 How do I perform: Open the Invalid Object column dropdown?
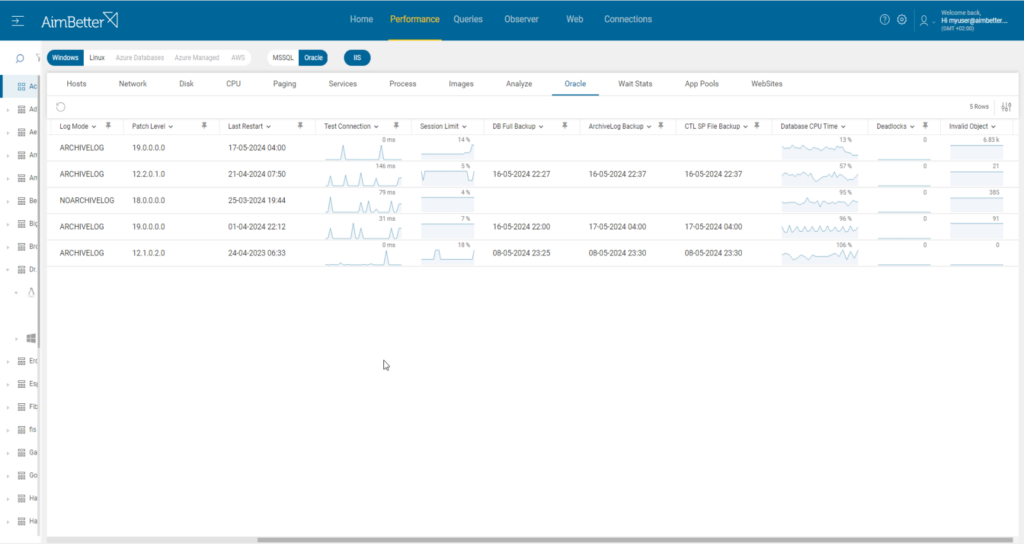point(993,127)
